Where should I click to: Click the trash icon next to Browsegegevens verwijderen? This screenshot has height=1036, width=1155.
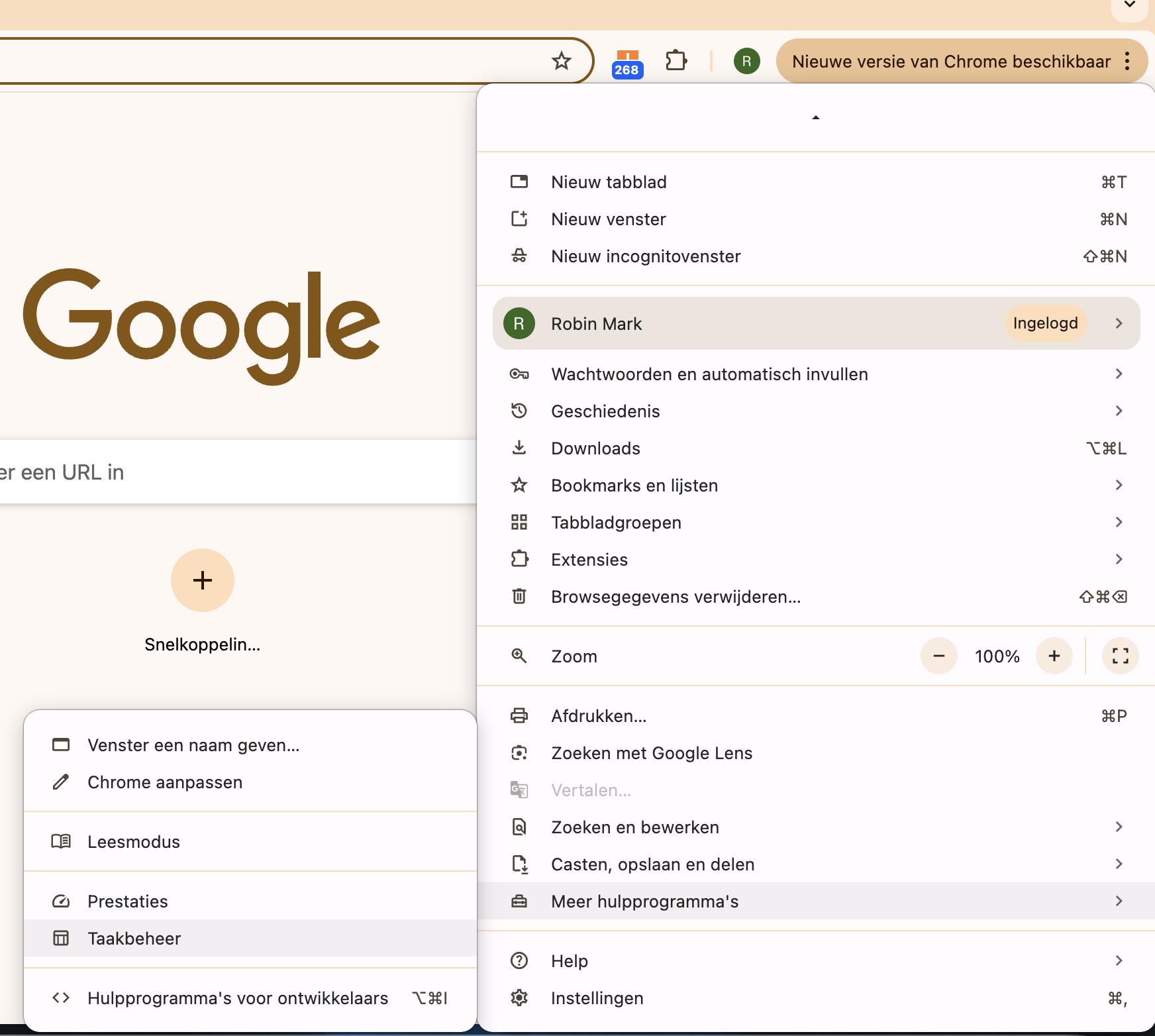click(x=520, y=596)
